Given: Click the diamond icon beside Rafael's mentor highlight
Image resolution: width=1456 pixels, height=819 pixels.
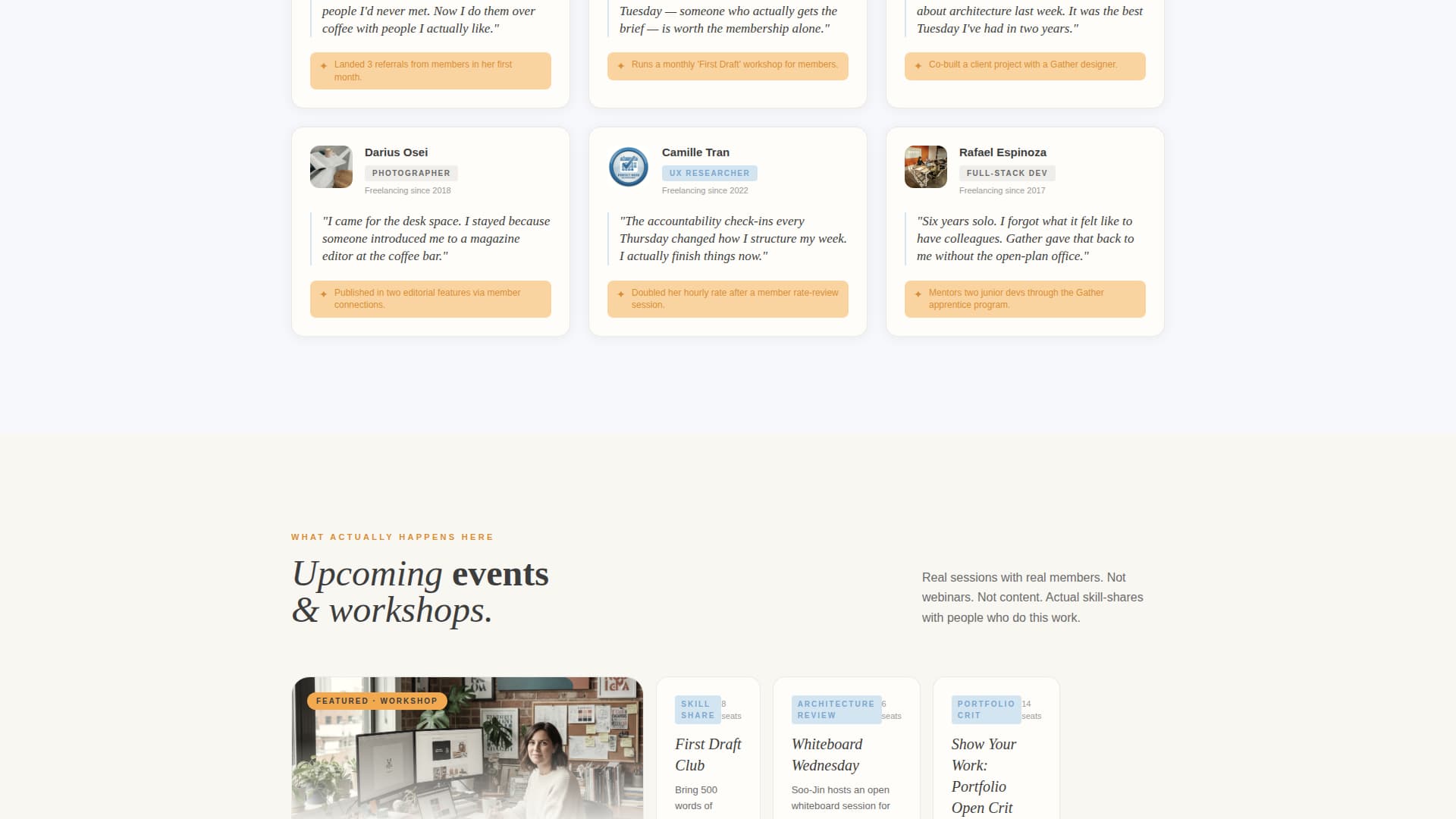Looking at the screenshot, I should tap(920, 293).
